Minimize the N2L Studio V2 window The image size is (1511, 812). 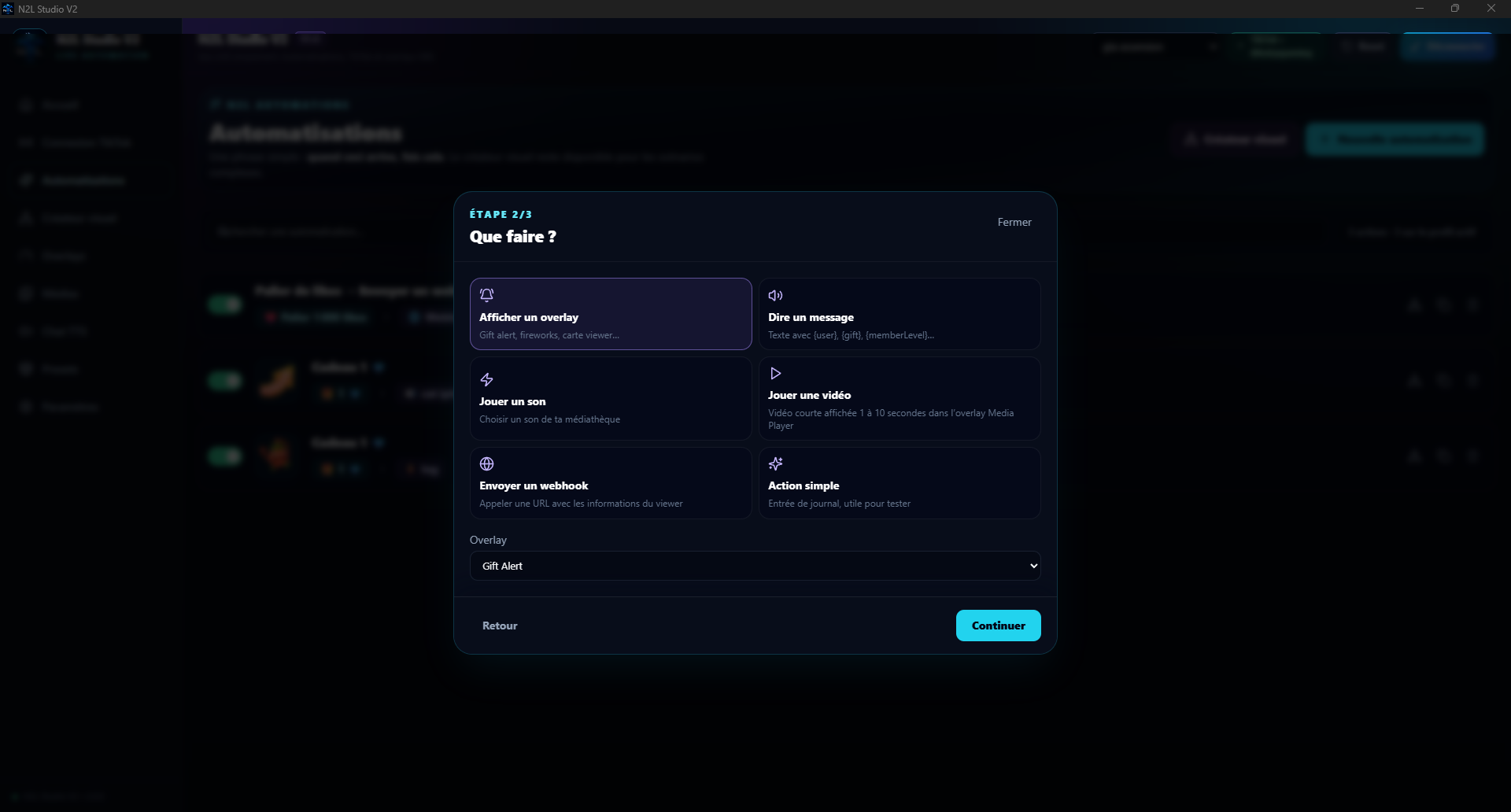(x=1420, y=9)
